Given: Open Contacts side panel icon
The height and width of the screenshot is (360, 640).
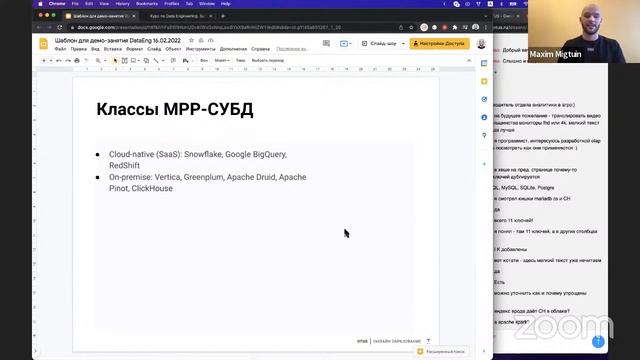Looking at the screenshot, I should click(x=484, y=117).
